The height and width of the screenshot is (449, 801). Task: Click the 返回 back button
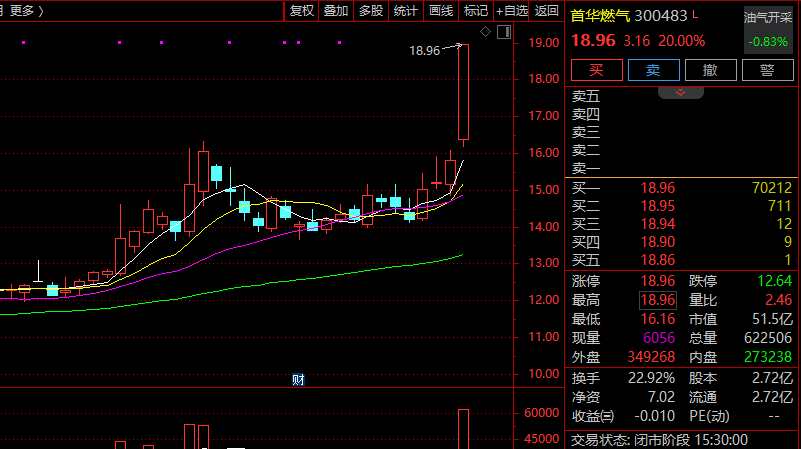[x=547, y=11]
